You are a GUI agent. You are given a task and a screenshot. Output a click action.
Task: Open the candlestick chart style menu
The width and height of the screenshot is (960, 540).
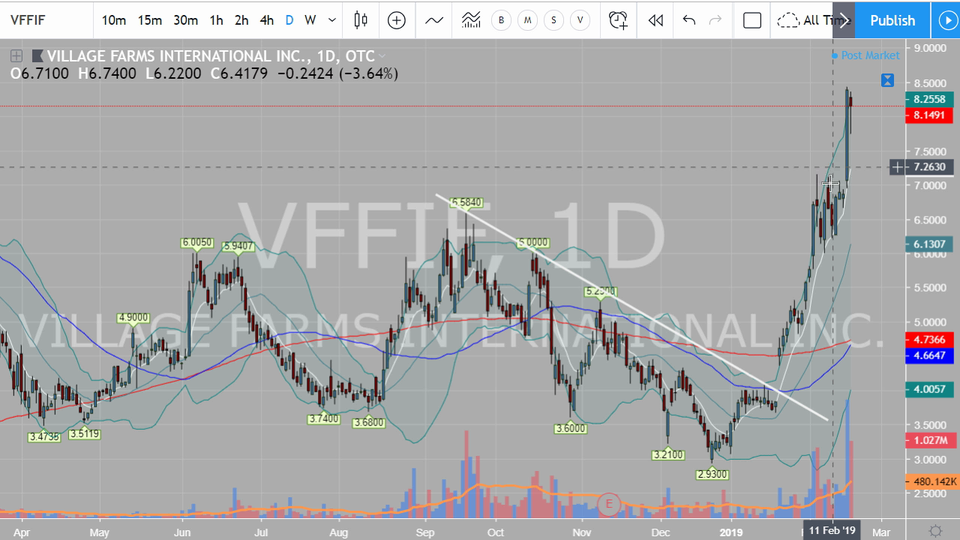(361, 20)
